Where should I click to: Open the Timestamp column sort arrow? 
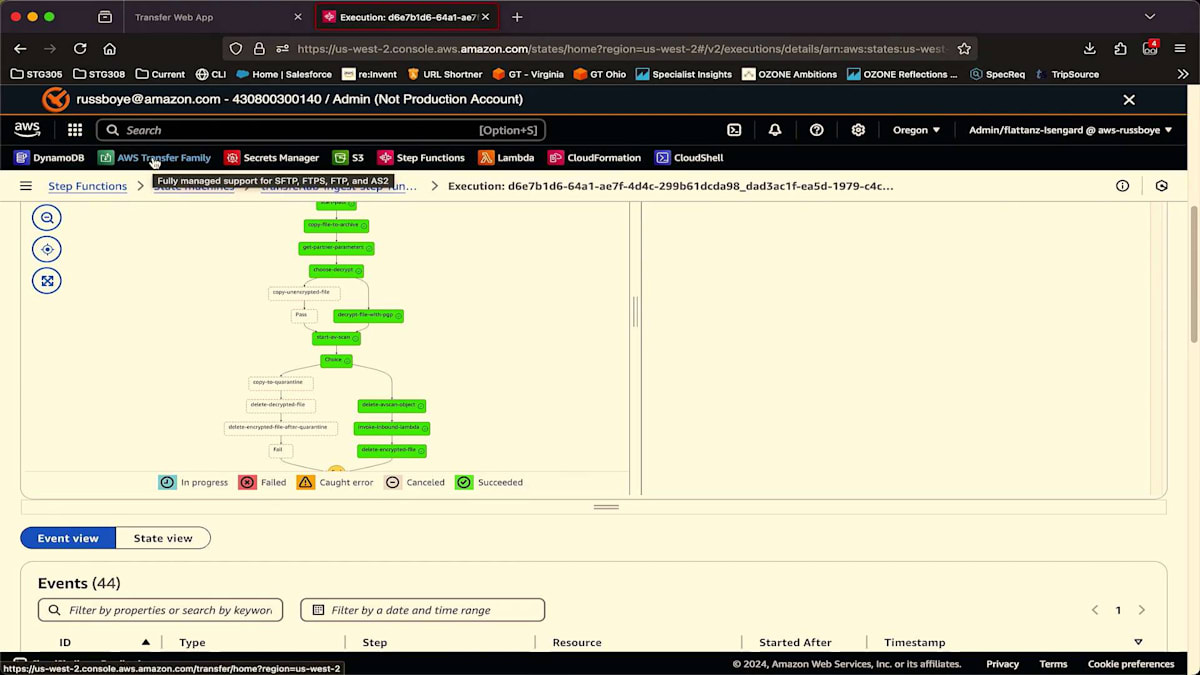coord(1138,642)
